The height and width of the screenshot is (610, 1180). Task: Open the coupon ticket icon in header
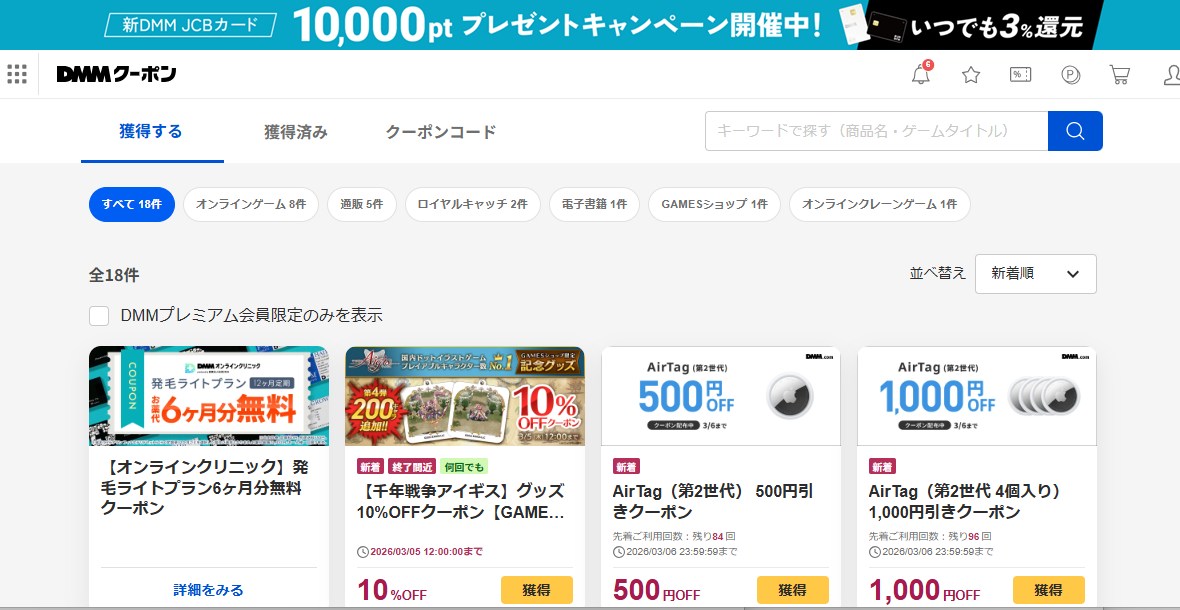[1020, 75]
